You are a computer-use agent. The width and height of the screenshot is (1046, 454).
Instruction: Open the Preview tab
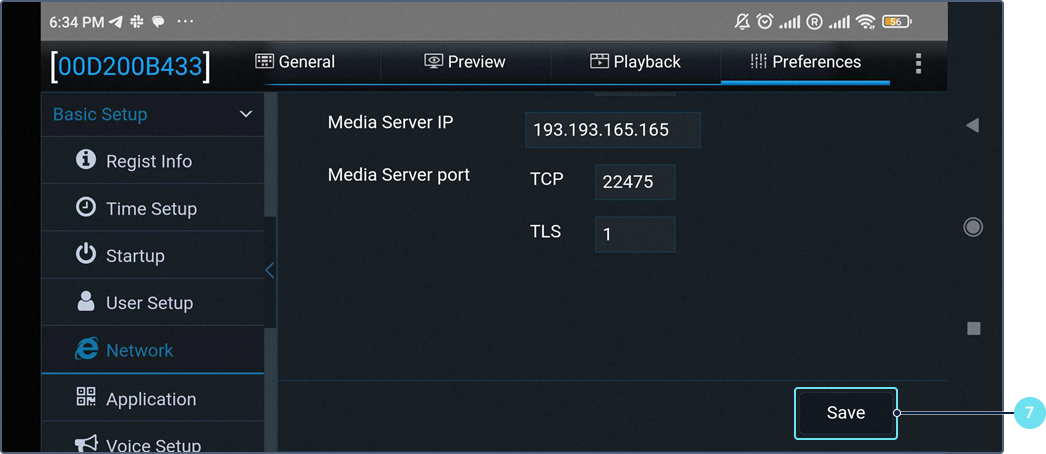click(x=465, y=62)
